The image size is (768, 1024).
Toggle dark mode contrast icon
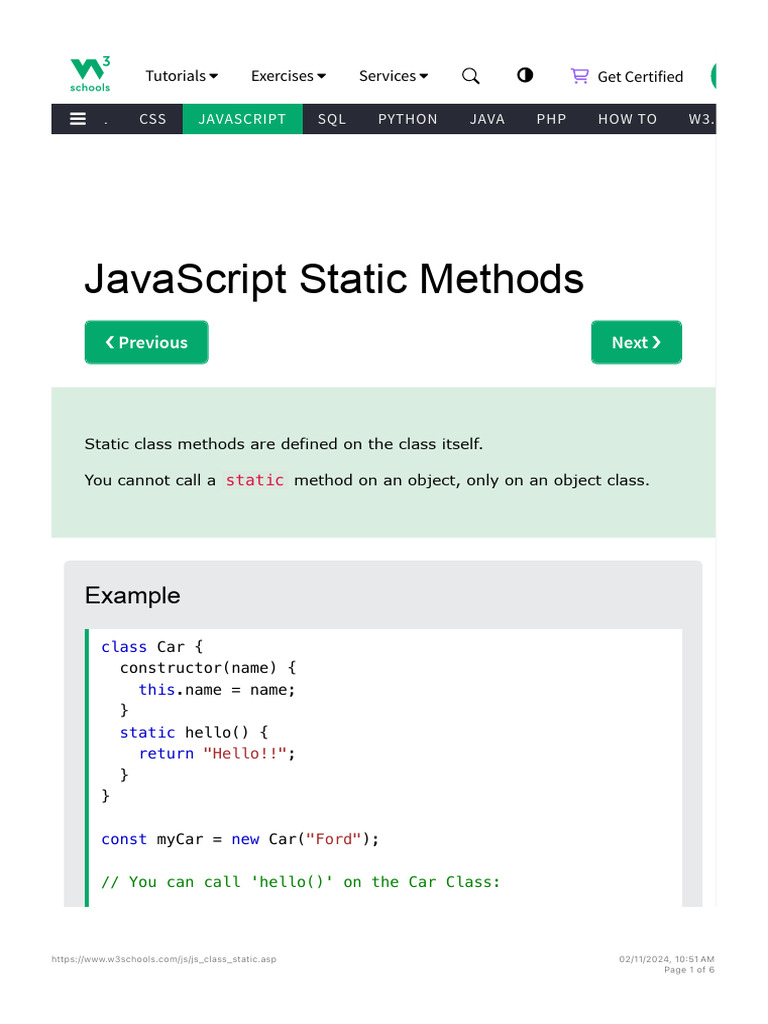(x=525, y=76)
